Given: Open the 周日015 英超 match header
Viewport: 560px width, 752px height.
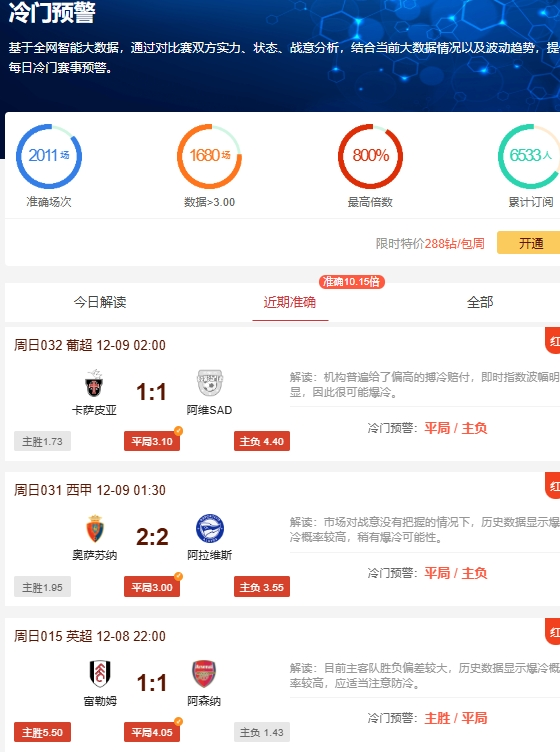Looking at the screenshot, I should tap(90, 636).
